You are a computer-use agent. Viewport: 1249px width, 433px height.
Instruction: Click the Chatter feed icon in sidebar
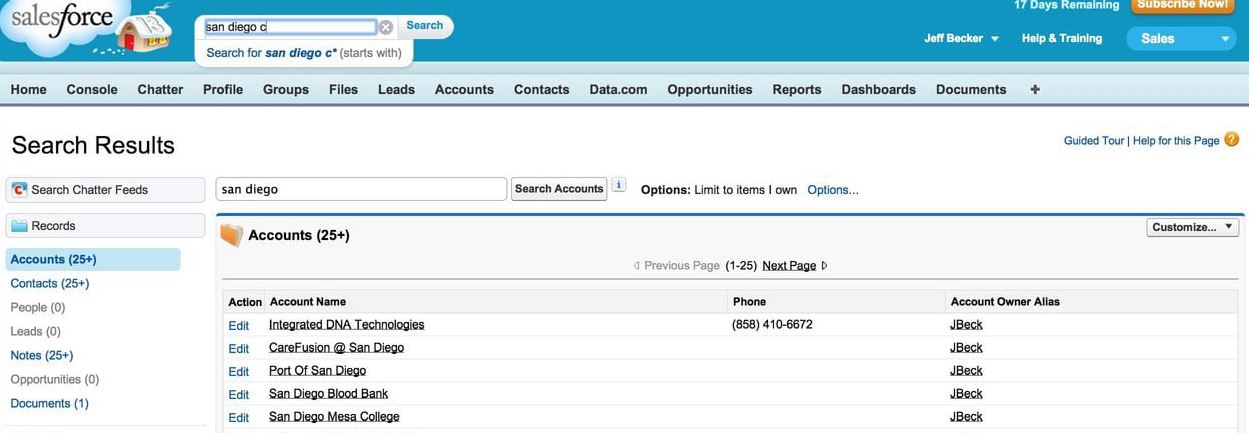(x=19, y=189)
